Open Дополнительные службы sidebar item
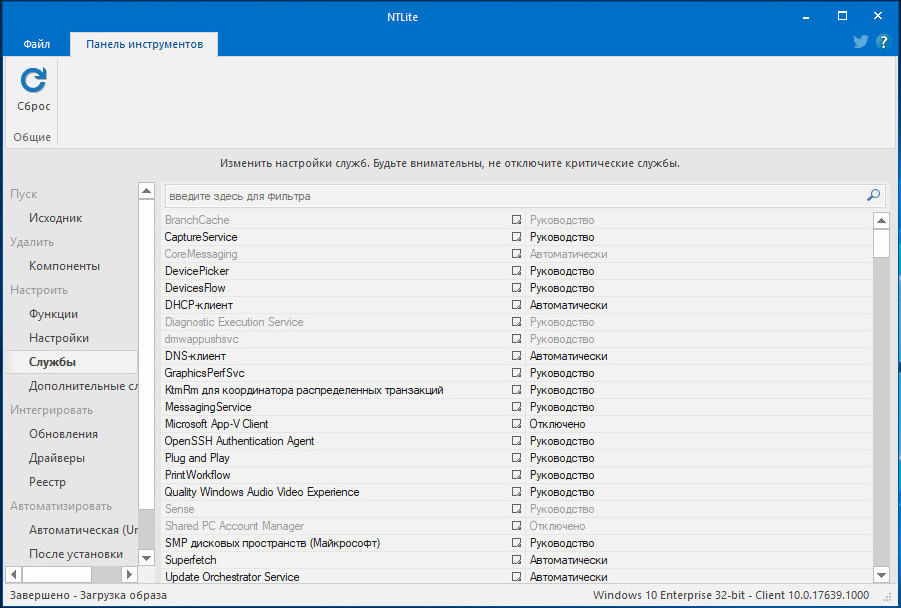 [83, 386]
